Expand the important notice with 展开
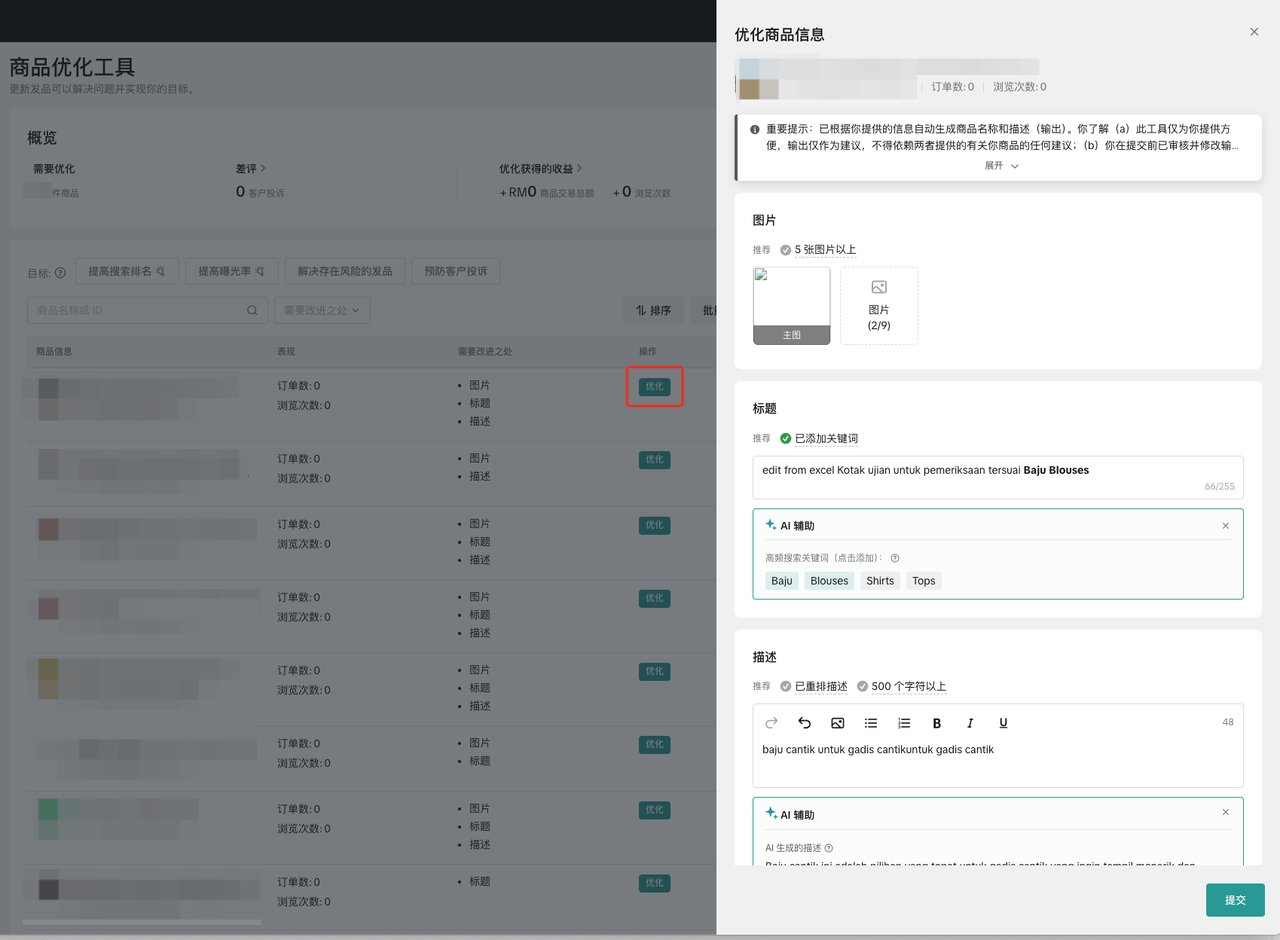Viewport: 1280px width, 940px height. (1001, 166)
